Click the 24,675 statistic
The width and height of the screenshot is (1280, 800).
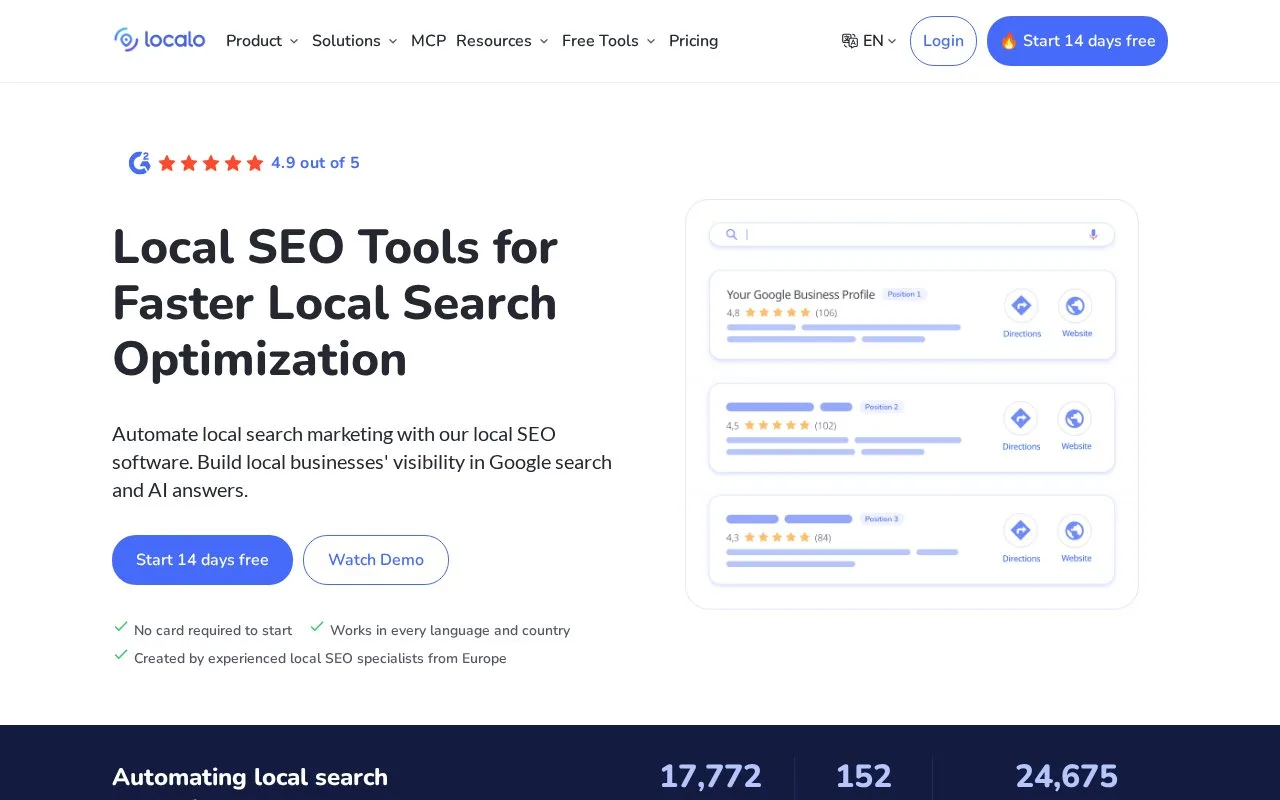1066,776
